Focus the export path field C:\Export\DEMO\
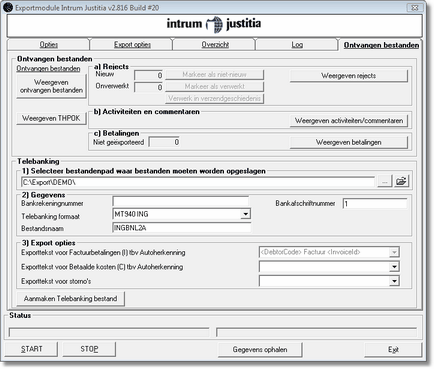 pos(198,182)
